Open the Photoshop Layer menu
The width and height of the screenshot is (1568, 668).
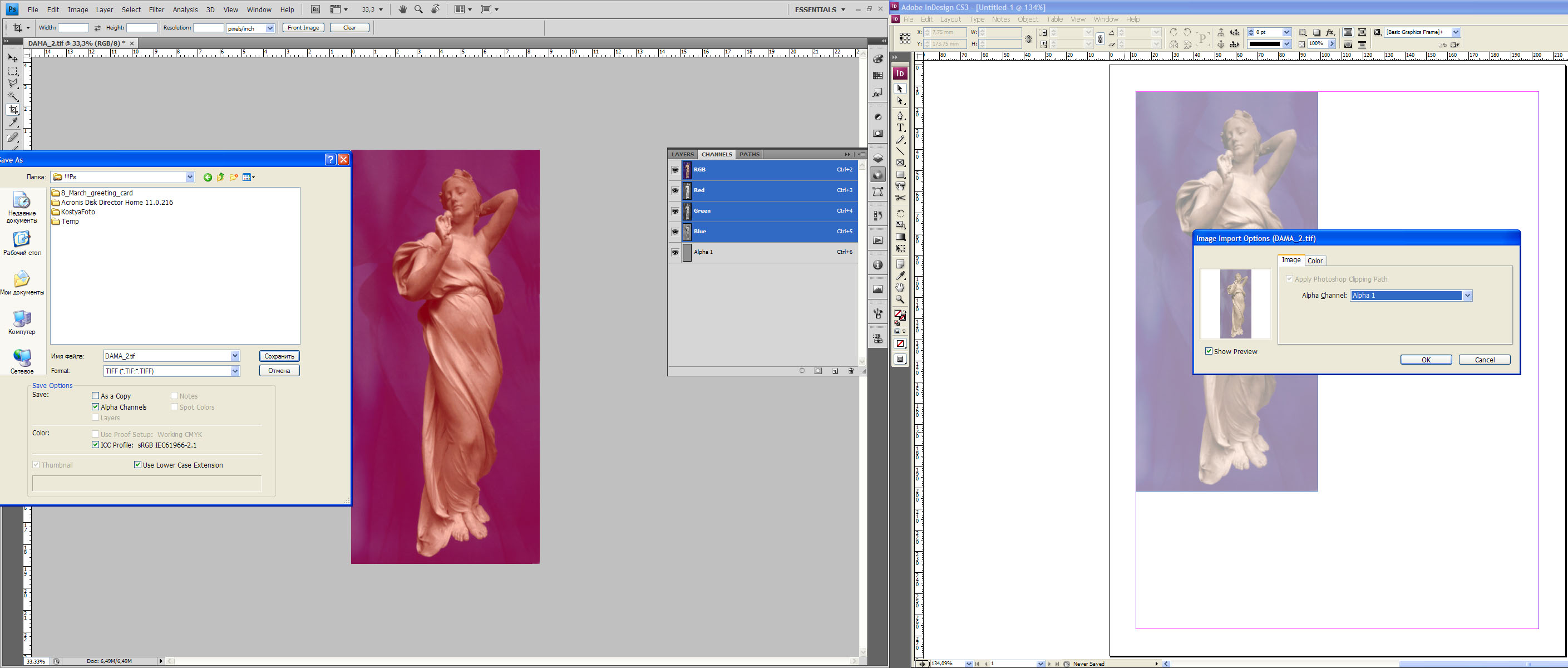click(x=105, y=10)
